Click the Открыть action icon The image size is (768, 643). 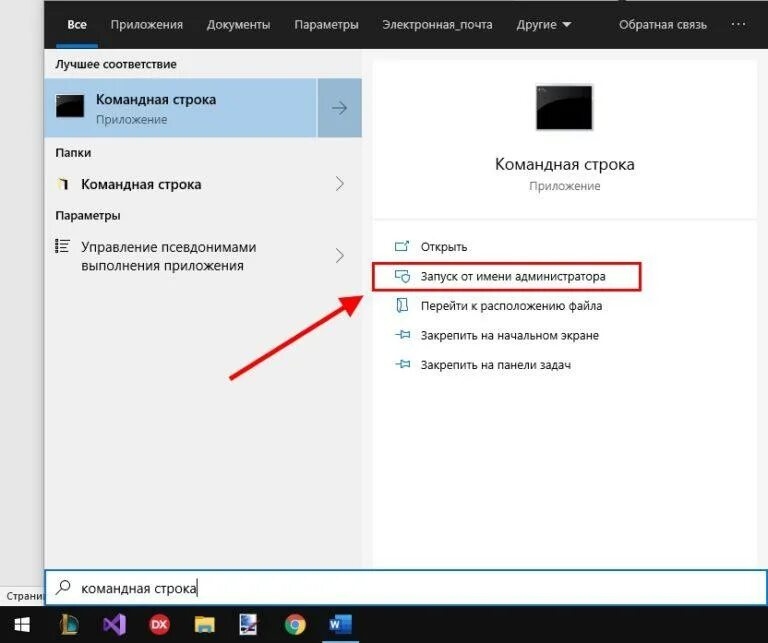coord(402,246)
